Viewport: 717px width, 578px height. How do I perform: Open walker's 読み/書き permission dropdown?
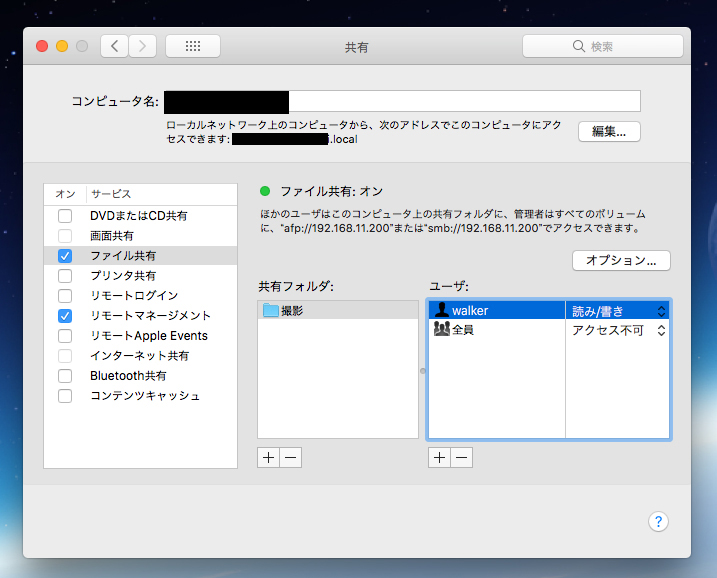coord(617,311)
